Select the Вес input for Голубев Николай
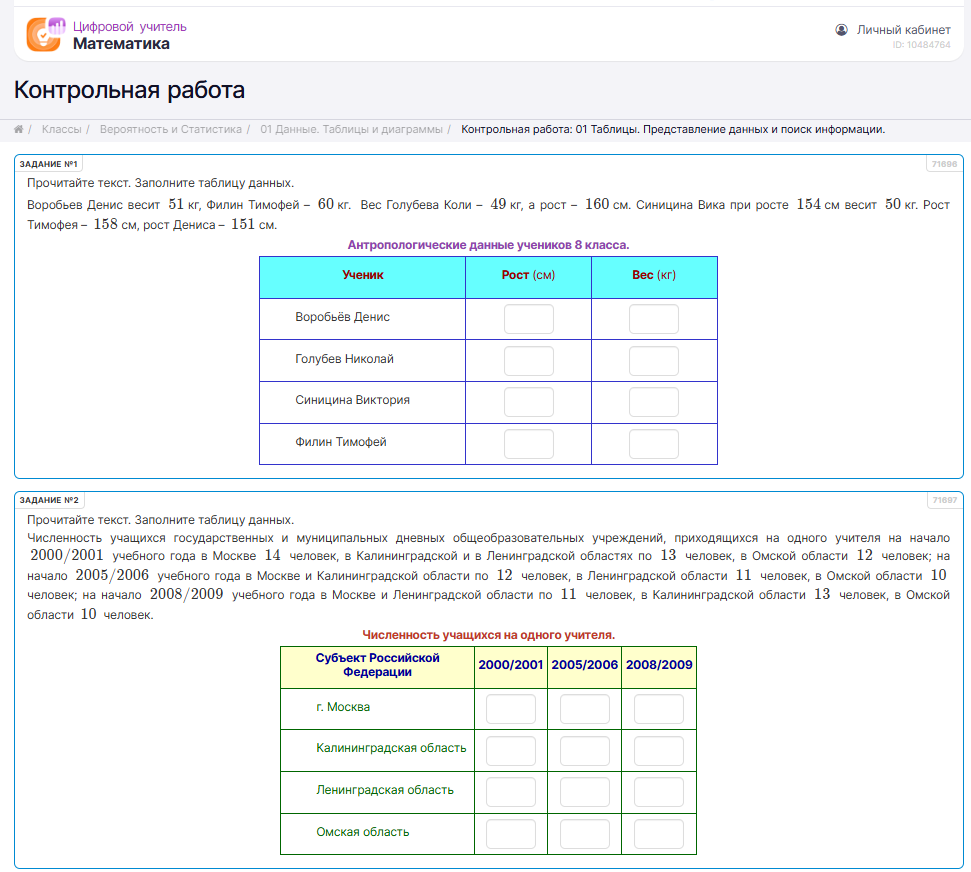The image size is (971, 872). [x=654, y=361]
